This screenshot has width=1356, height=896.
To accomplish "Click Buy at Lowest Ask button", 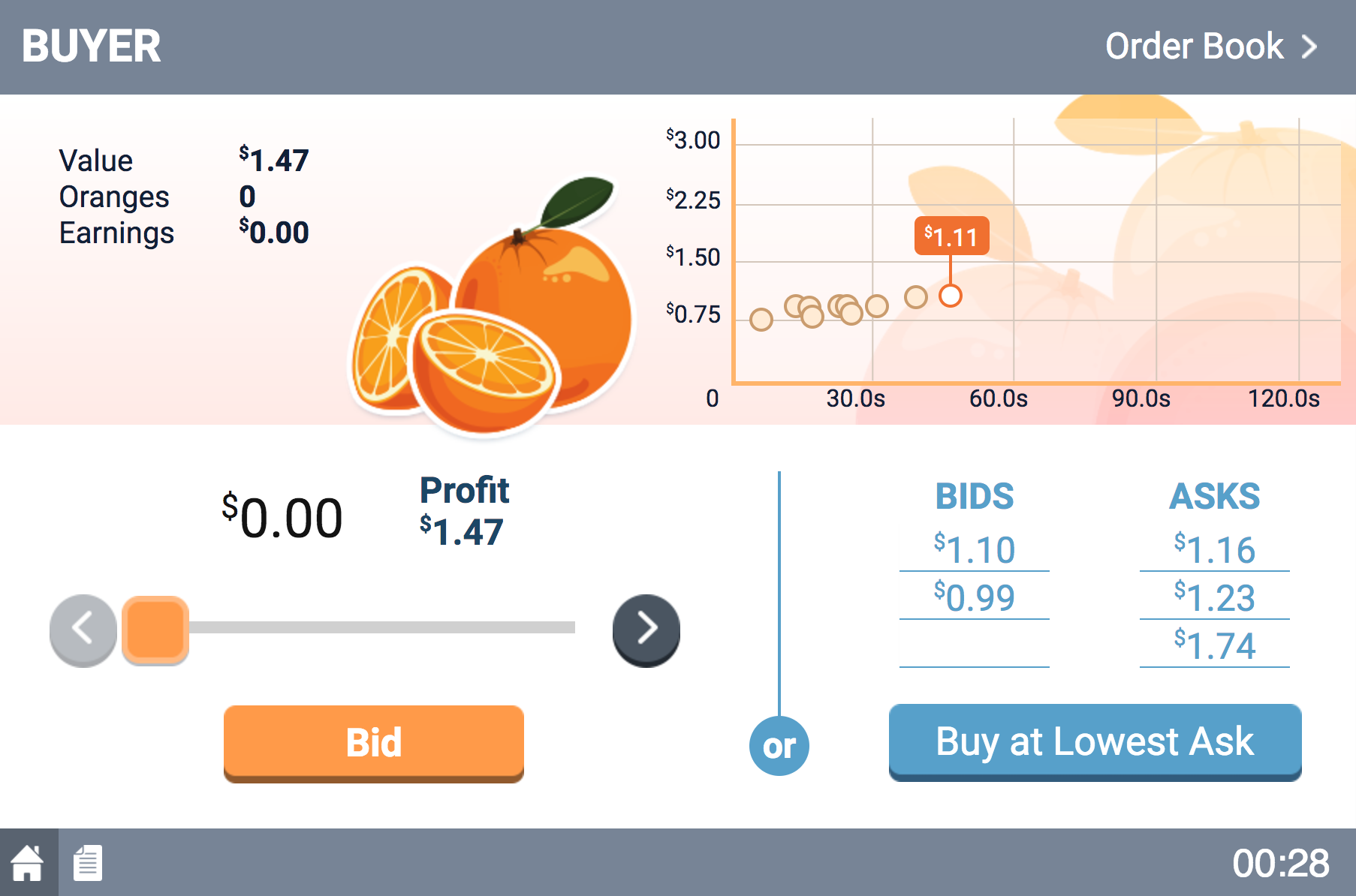I will (1095, 742).
